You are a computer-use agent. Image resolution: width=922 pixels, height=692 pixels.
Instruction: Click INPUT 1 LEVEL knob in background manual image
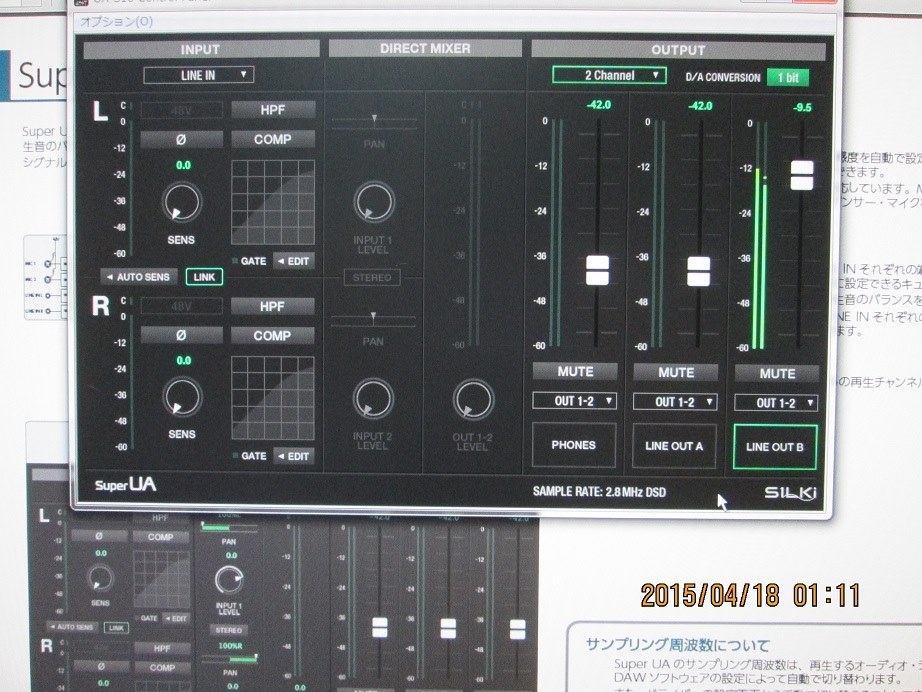(229, 581)
